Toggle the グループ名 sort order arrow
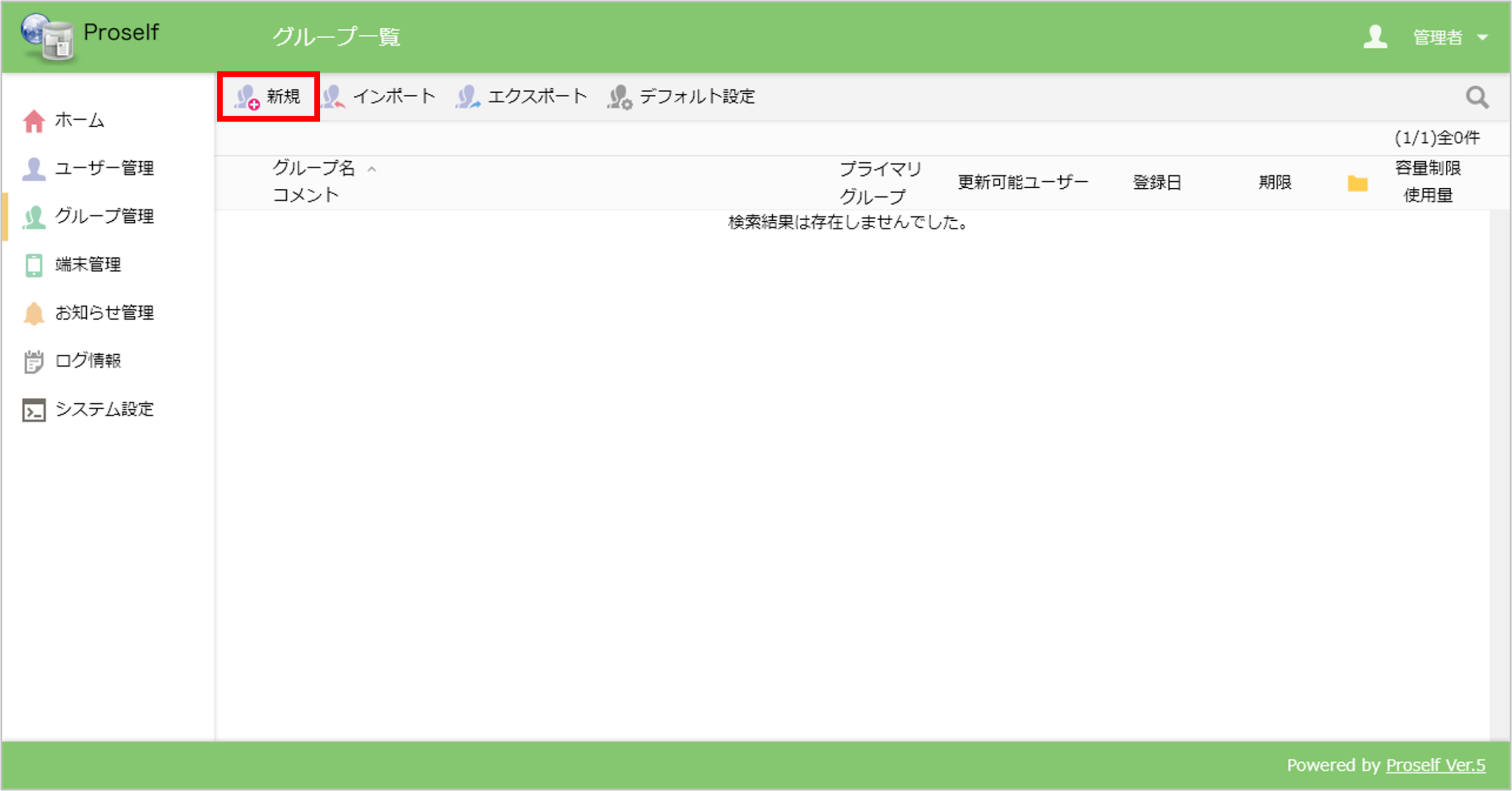1512x791 pixels. pos(372,168)
